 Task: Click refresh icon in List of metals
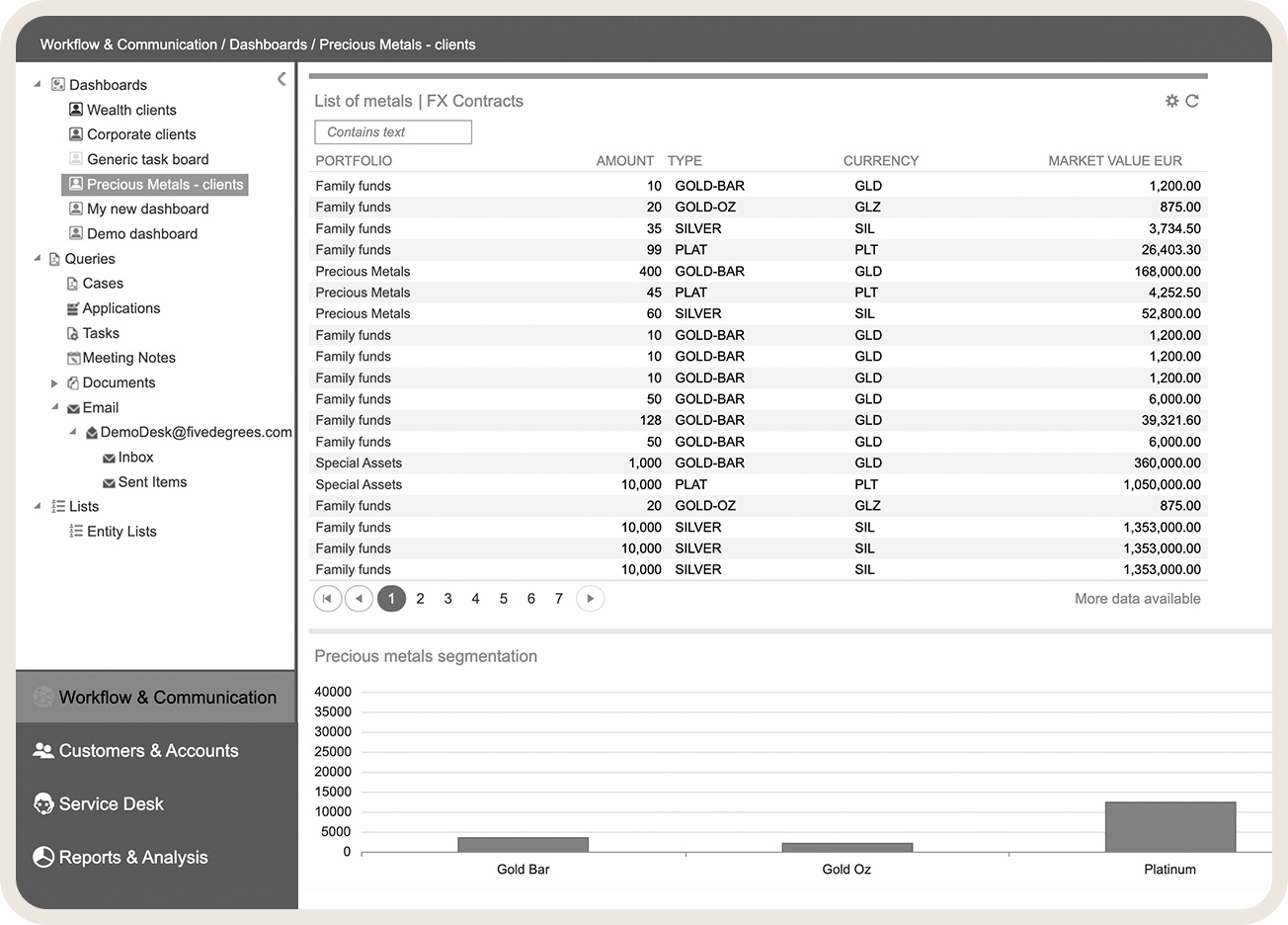(1192, 101)
